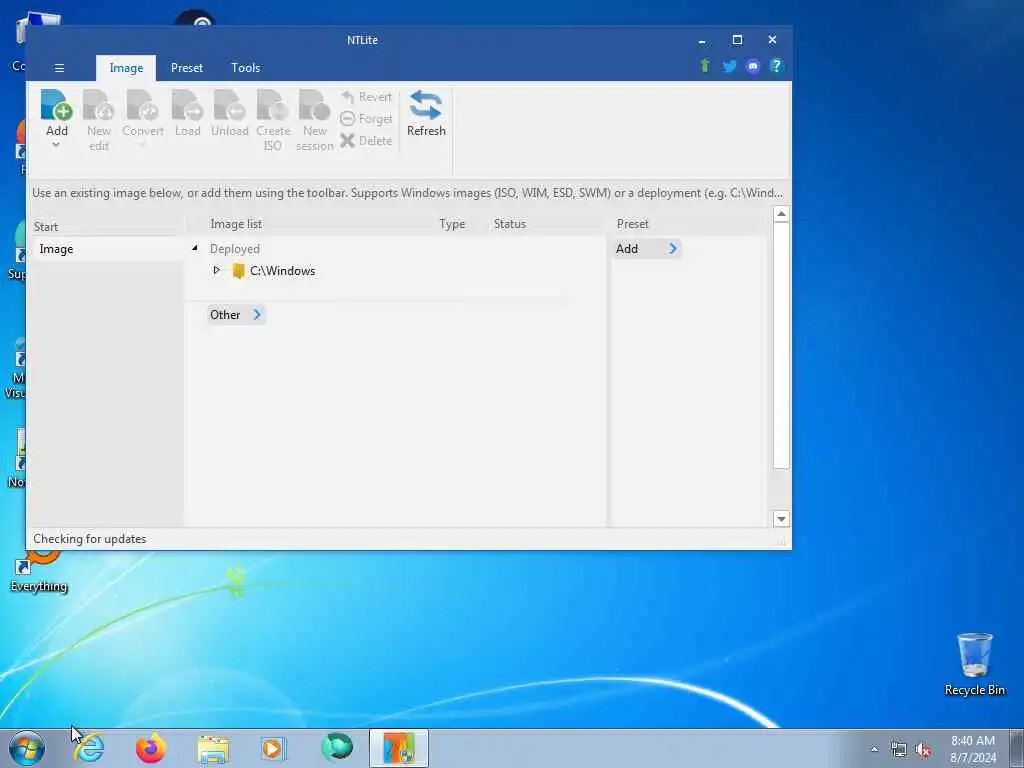
Task: Click the NTLite taskbar button
Action: coord(399,748)
